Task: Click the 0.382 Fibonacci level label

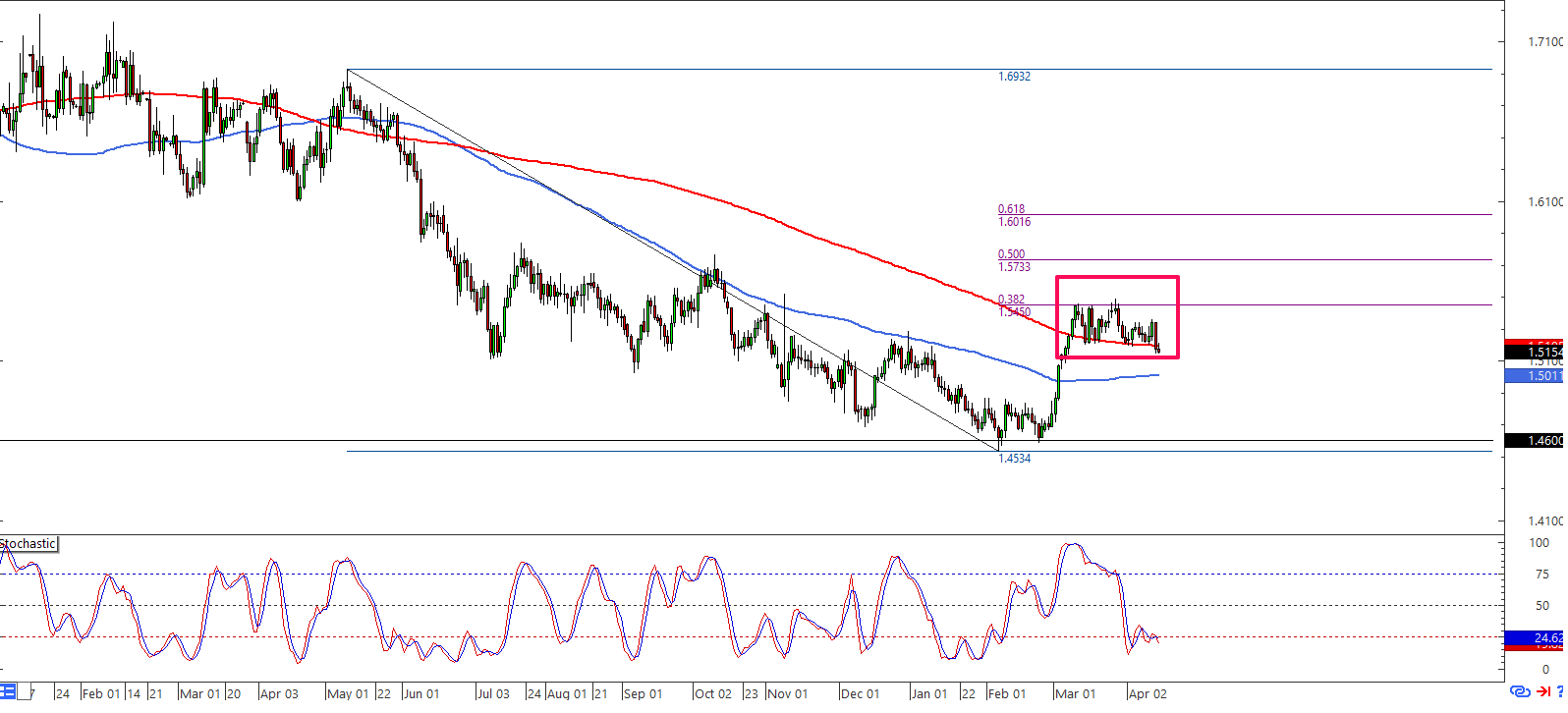Action: (x=1011, y=300)
